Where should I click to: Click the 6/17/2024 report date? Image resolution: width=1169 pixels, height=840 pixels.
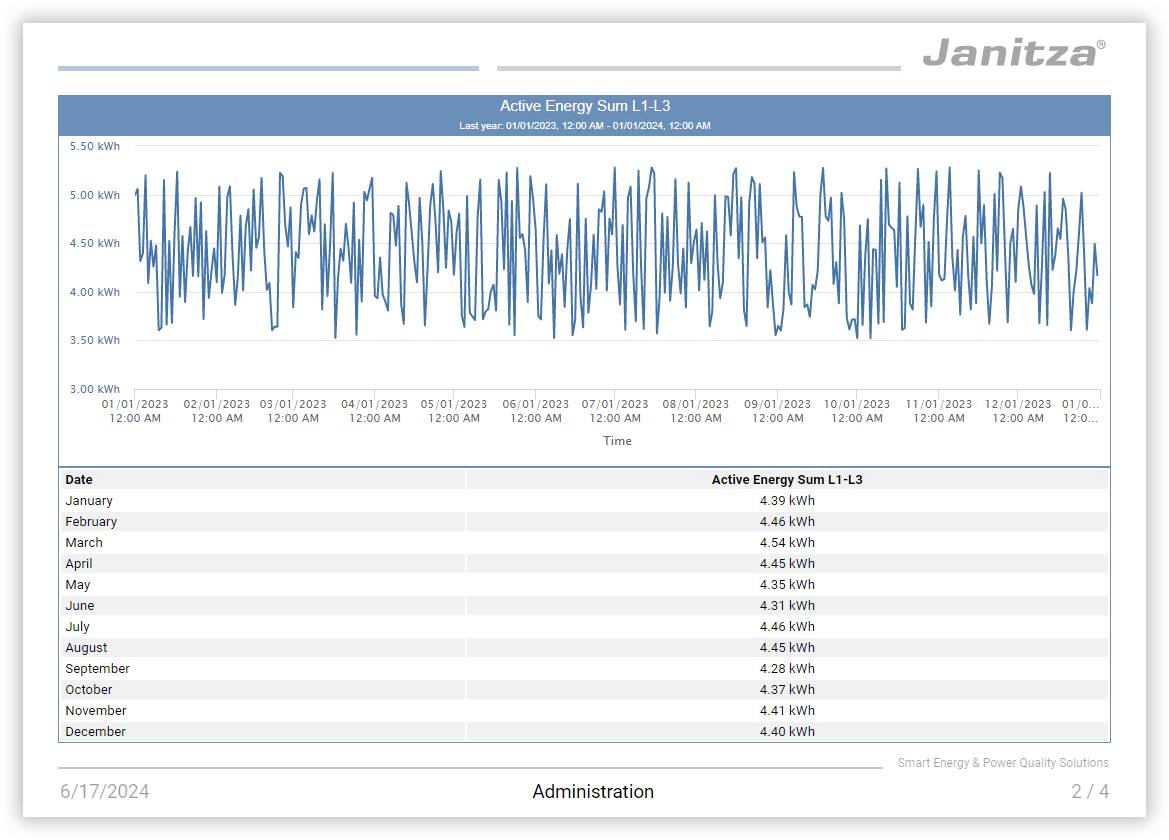point(105,792)
